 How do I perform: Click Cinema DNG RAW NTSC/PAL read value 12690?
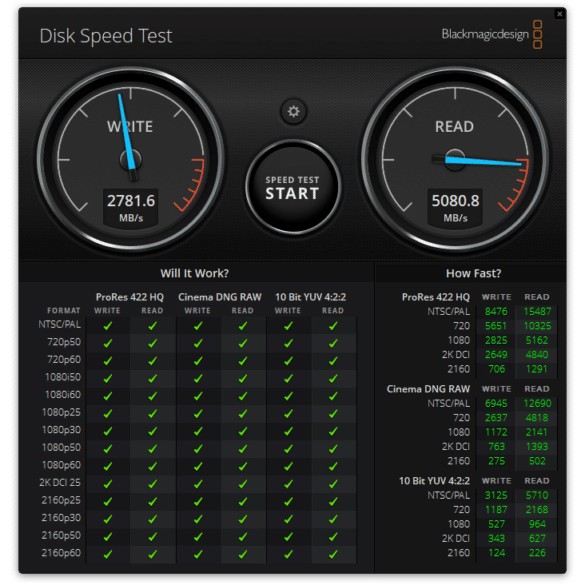[x=537, y=403]
